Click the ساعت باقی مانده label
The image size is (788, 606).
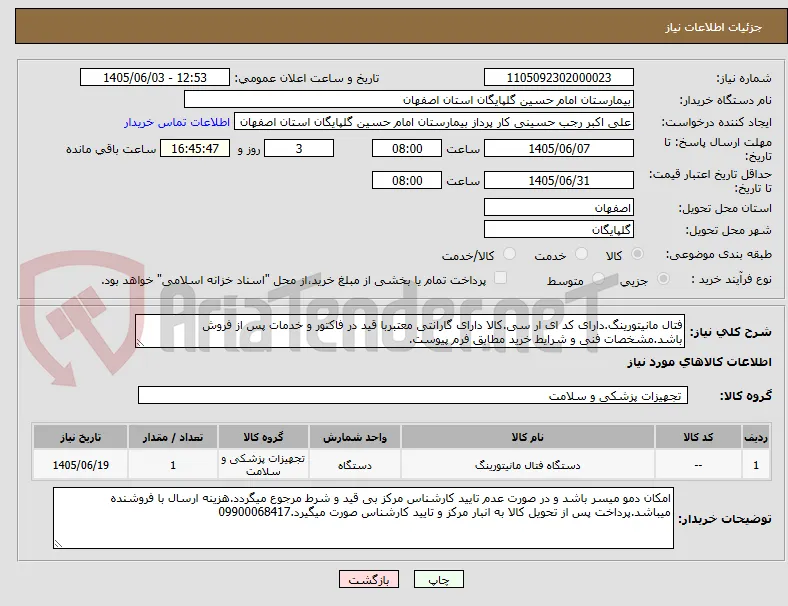pyautogui.click(x=111, y=149)
